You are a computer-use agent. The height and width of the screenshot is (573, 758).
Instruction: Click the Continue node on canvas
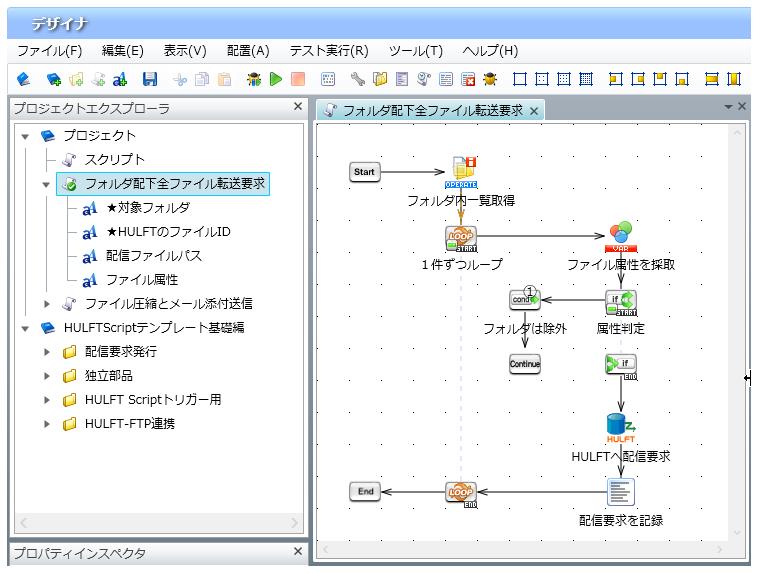(x=525, y=364)
